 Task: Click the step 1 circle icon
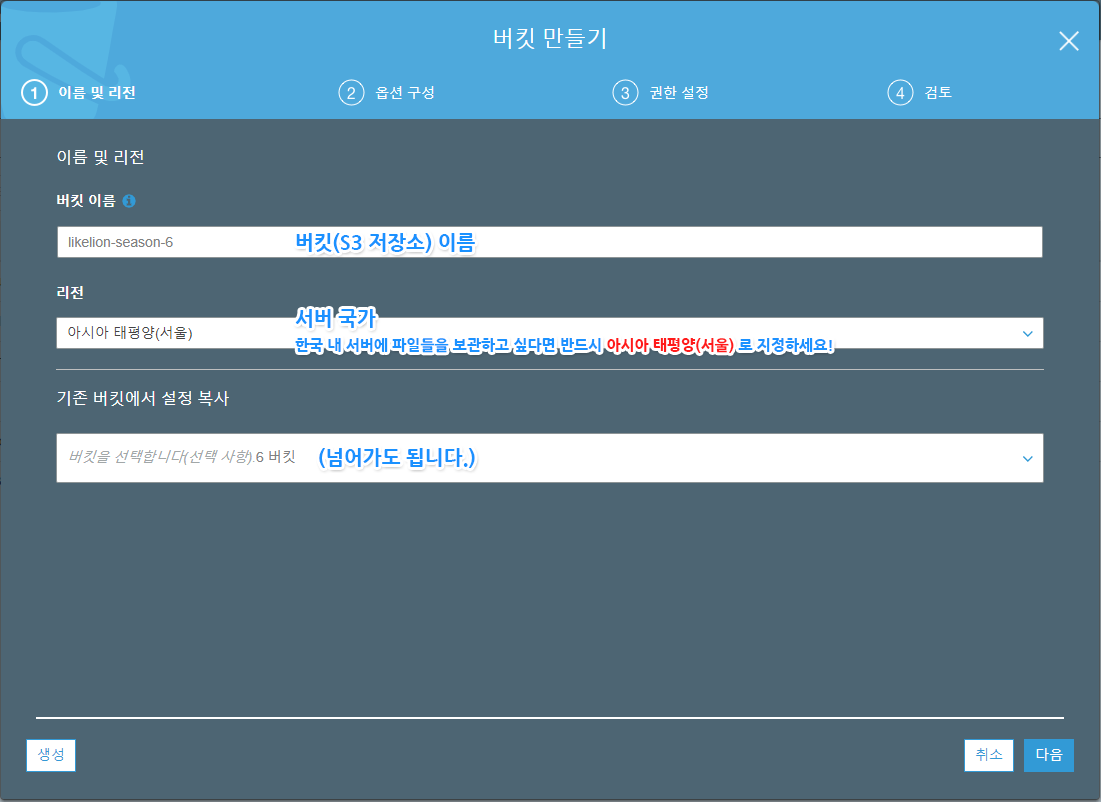coord(34,93)
